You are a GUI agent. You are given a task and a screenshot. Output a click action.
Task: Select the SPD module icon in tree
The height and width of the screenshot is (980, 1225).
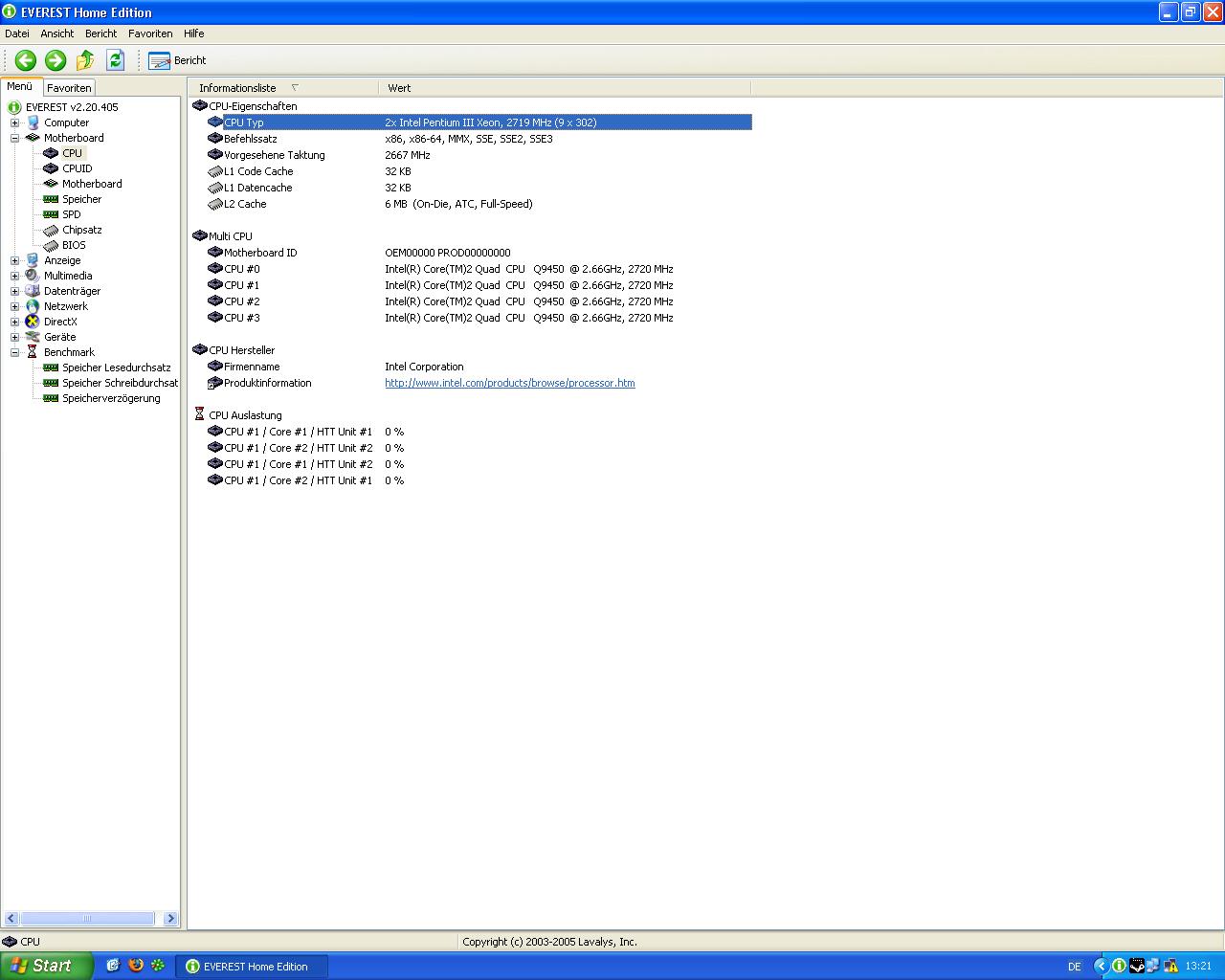51,214
